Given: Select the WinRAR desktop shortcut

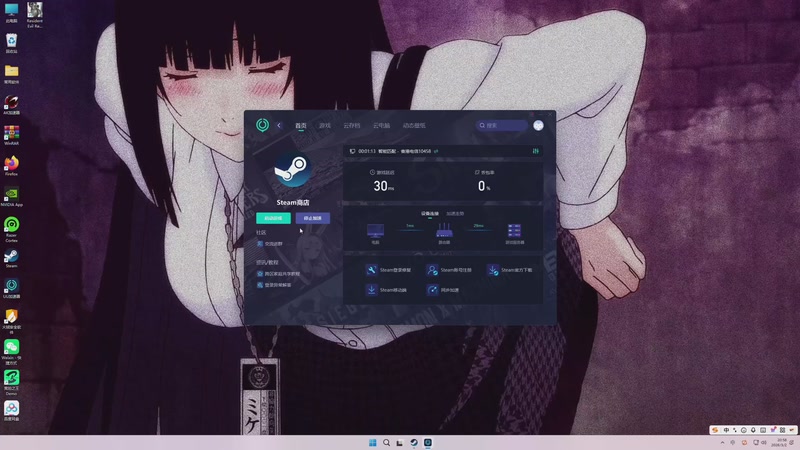Looking at the screenshot, I should tap(11, 136).
